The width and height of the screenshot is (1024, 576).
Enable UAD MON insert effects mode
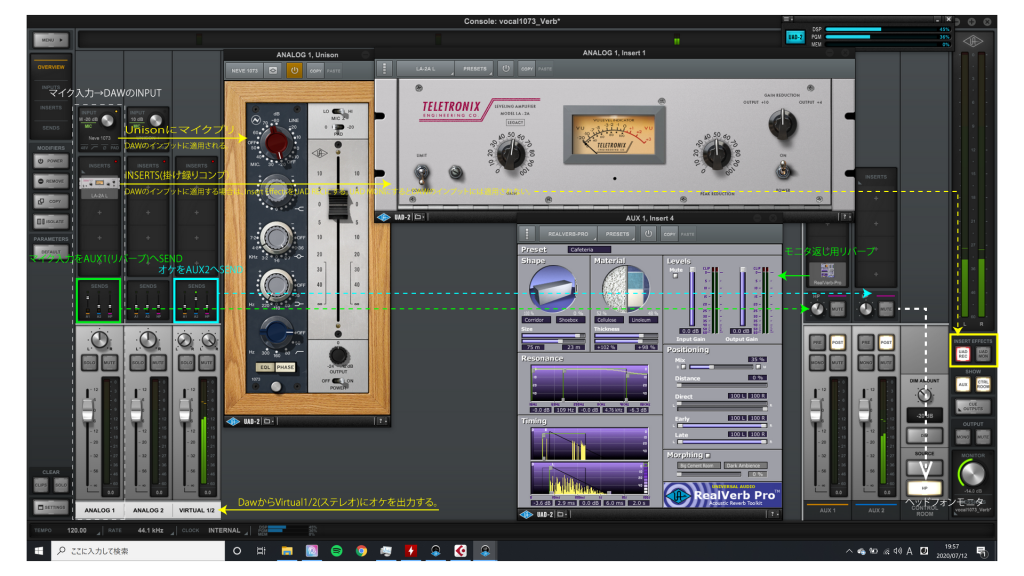tap(983, 354)
